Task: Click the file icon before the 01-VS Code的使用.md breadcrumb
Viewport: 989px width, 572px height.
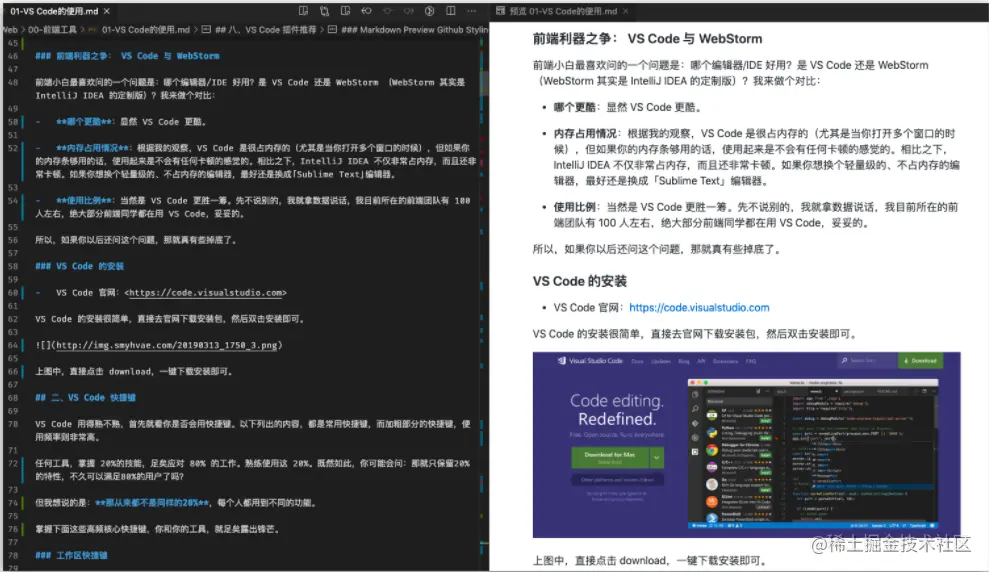Action: coord(93,30)
